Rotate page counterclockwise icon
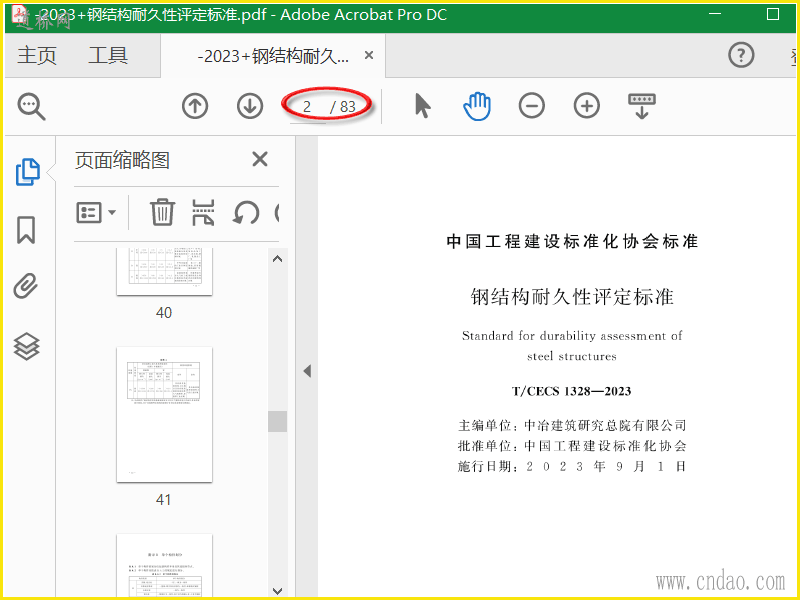This screenshot has height=600, width=800. (x=245, y=212)
